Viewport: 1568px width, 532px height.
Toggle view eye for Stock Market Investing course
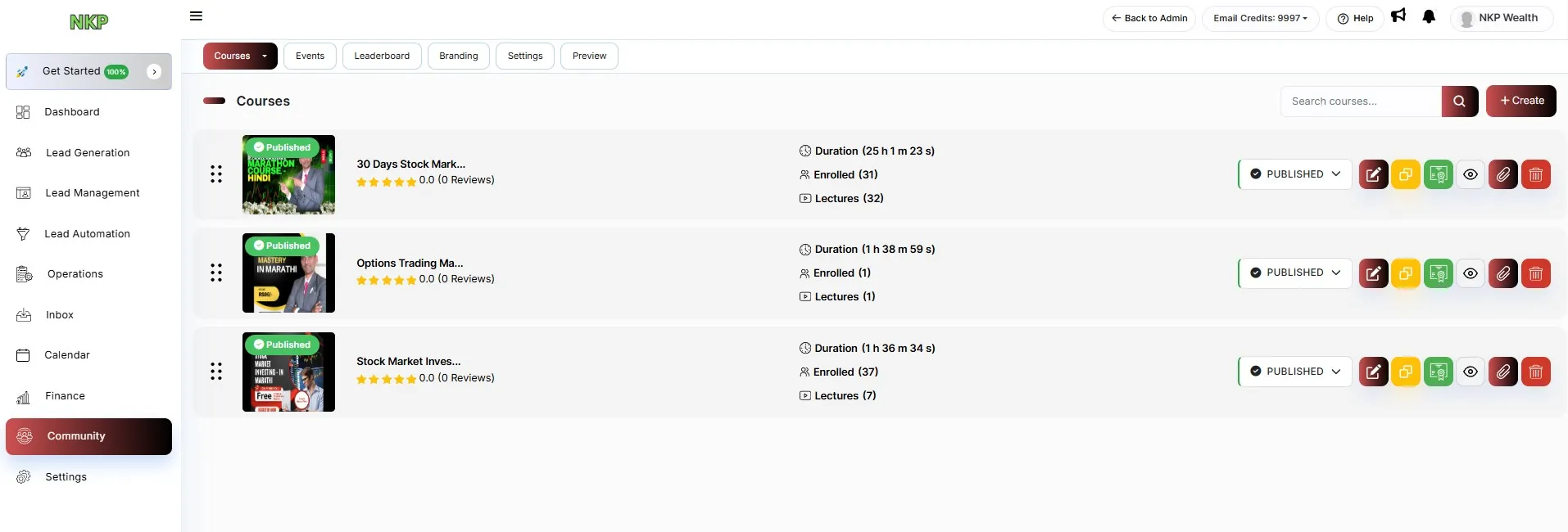tap(1471, 372)
